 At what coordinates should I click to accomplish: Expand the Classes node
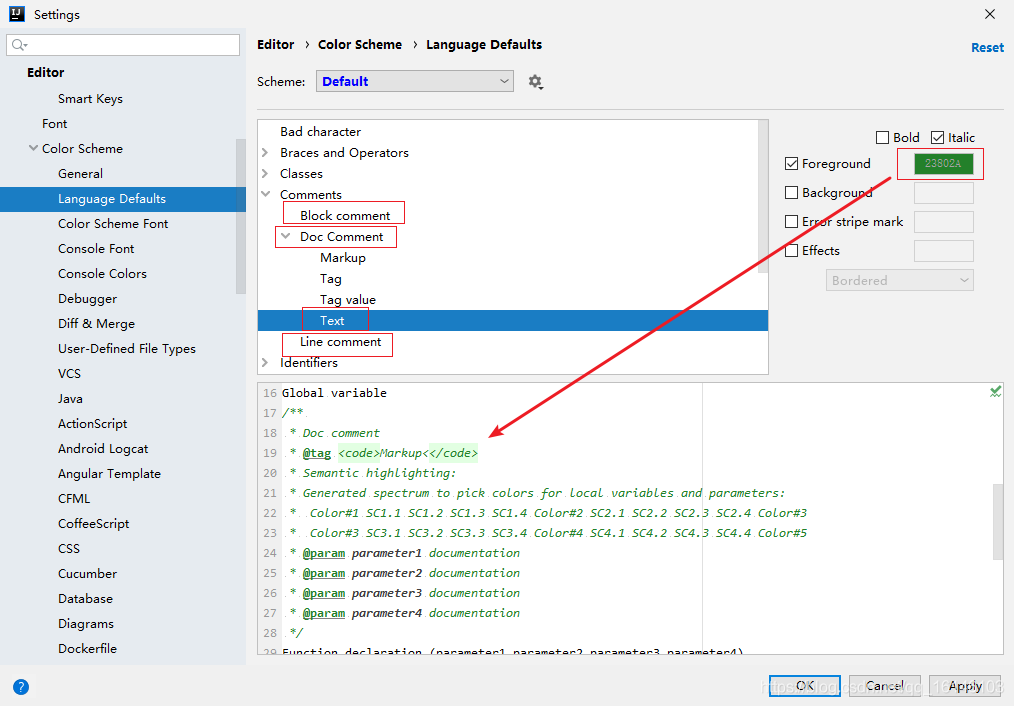click(x=265, y=173)
